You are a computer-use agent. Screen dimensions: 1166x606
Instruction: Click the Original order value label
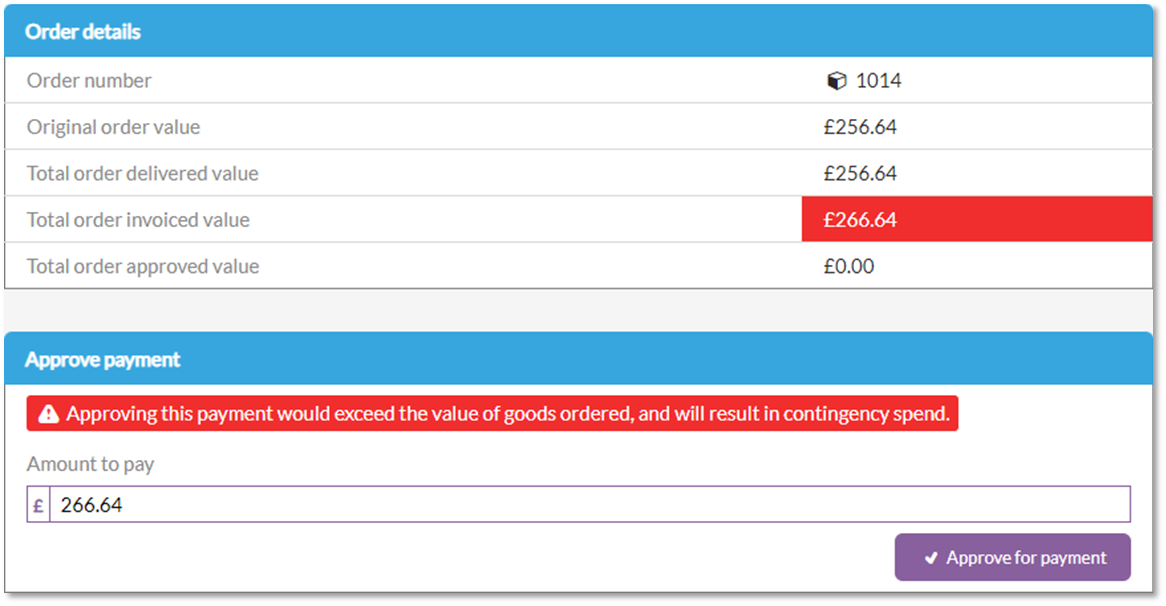point(114,127)
